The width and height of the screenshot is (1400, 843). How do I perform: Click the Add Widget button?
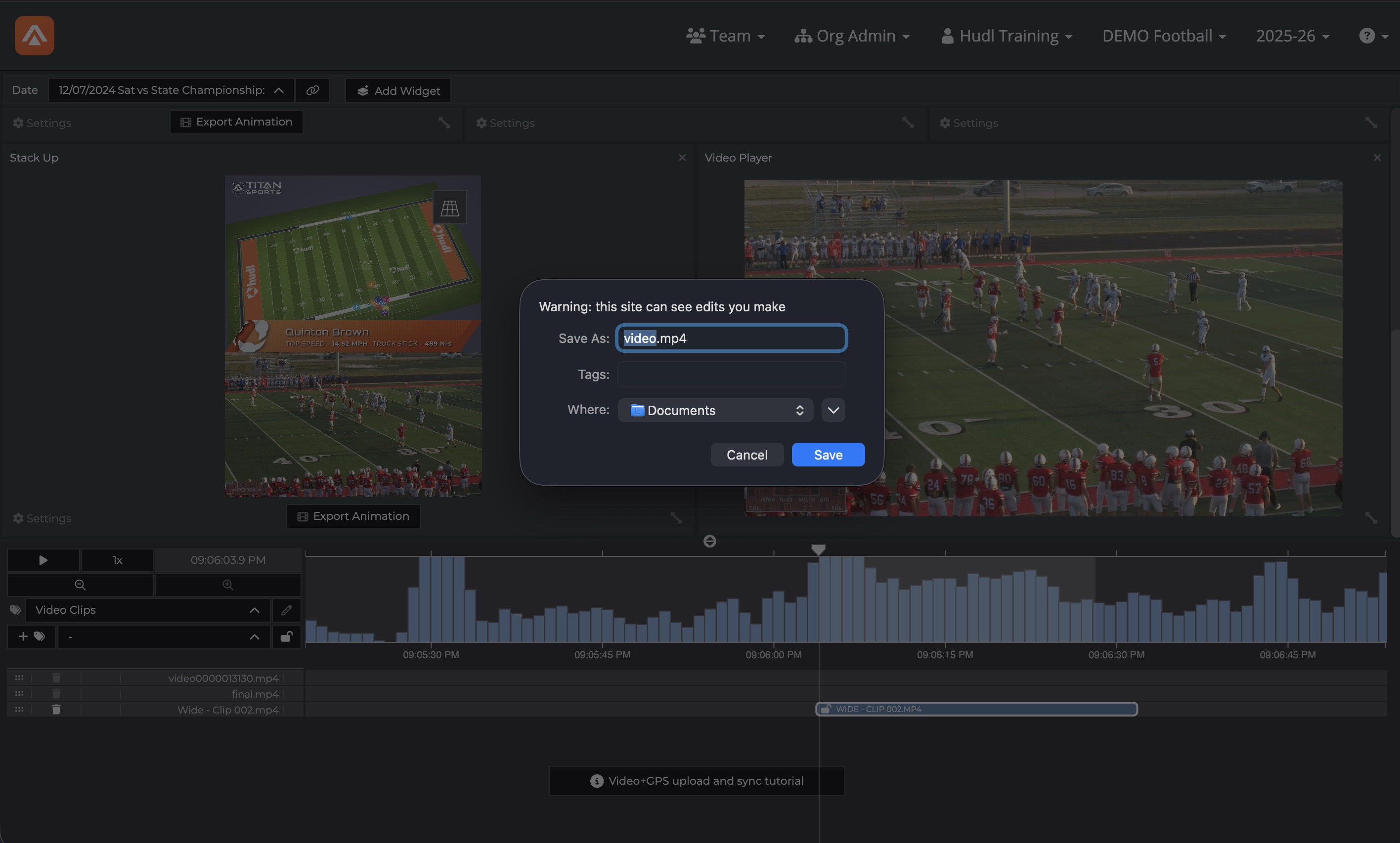[398, 90]
